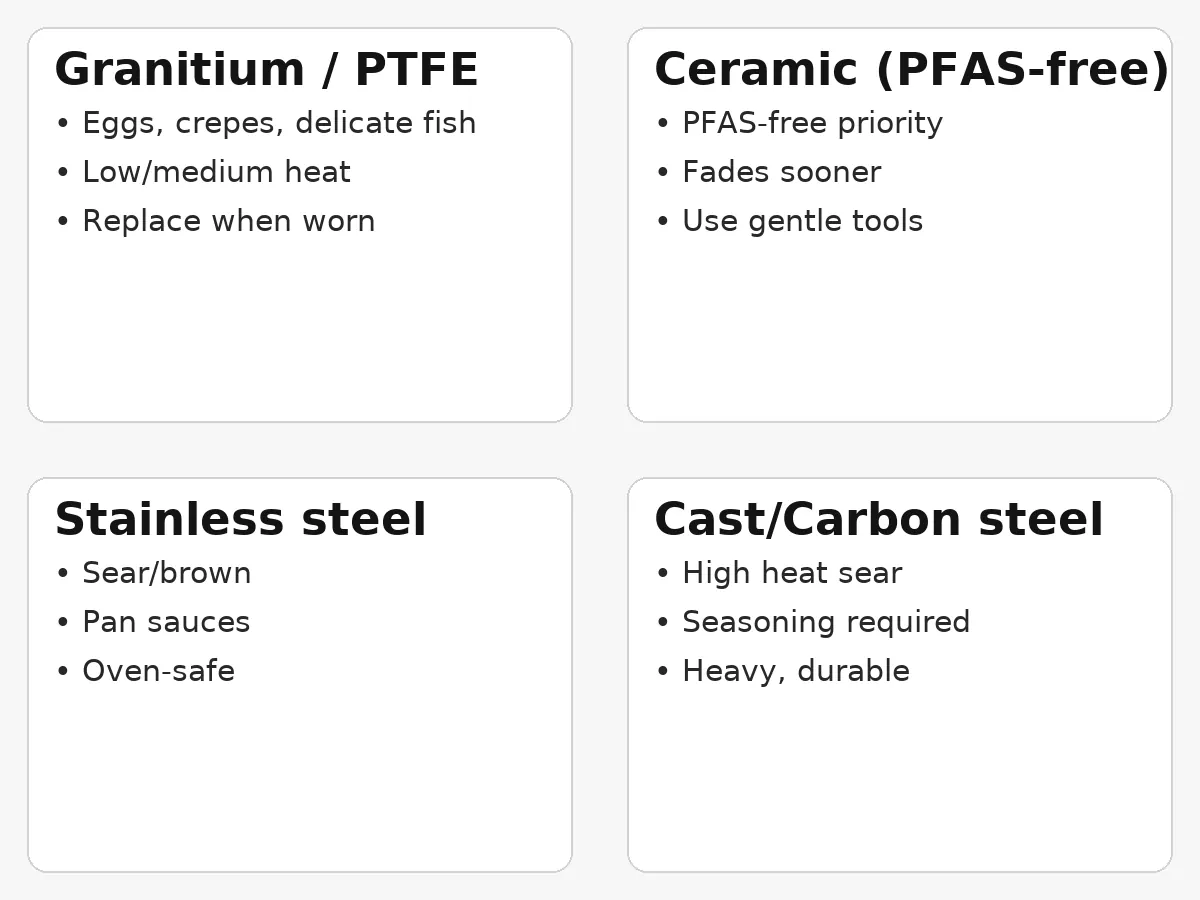Select 'Eggs, crepes, delicate fish' bullet
This screenshot has width=1200, height=900.
tap(278, 123)
